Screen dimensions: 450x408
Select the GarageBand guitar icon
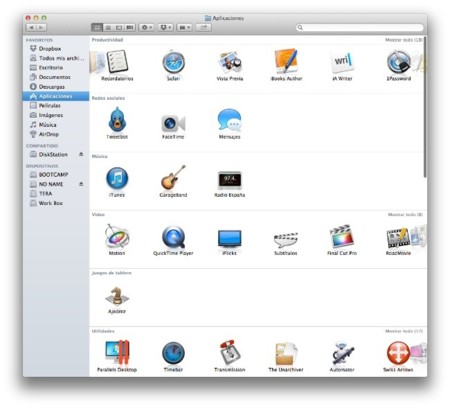(x=173, y=177)
